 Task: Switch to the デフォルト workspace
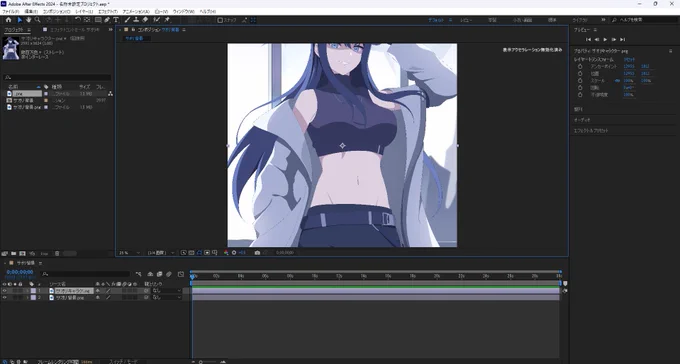coord(436,20)
